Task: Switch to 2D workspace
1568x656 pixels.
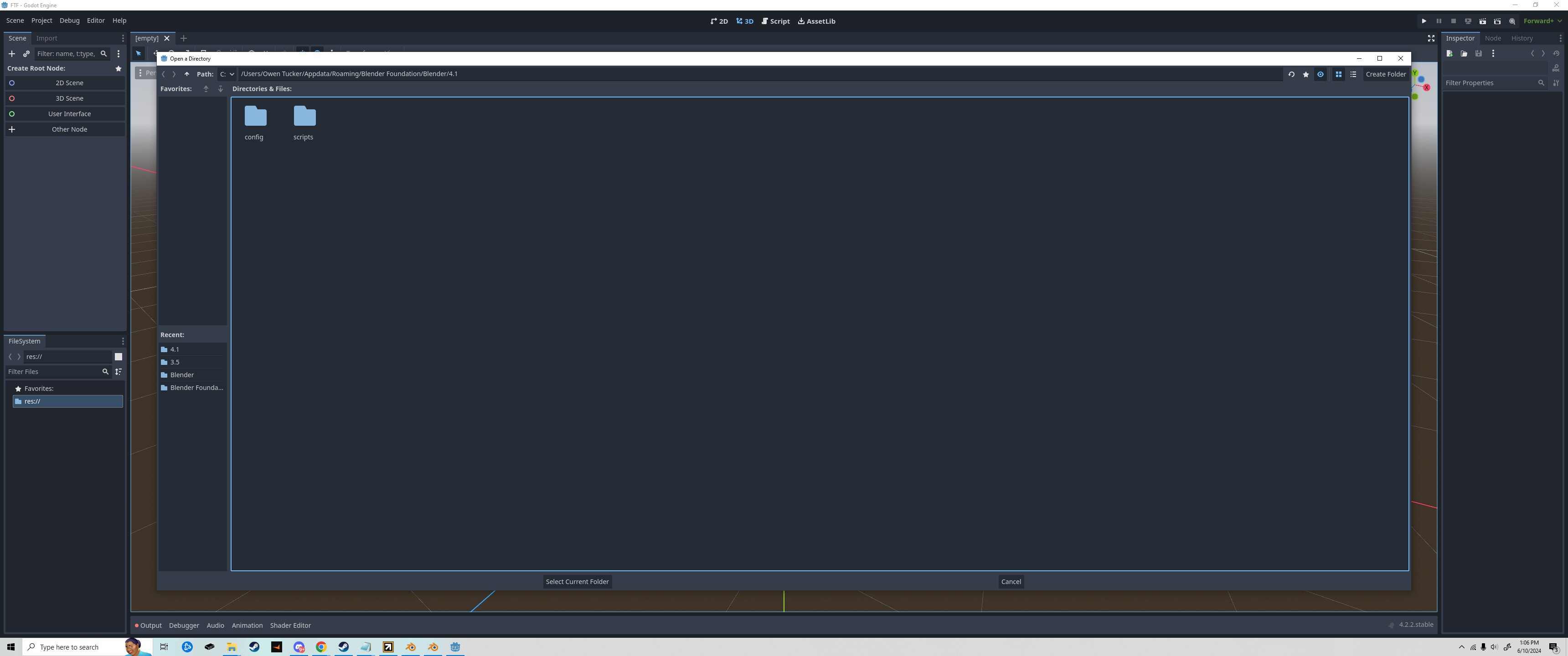Action: 719,21
